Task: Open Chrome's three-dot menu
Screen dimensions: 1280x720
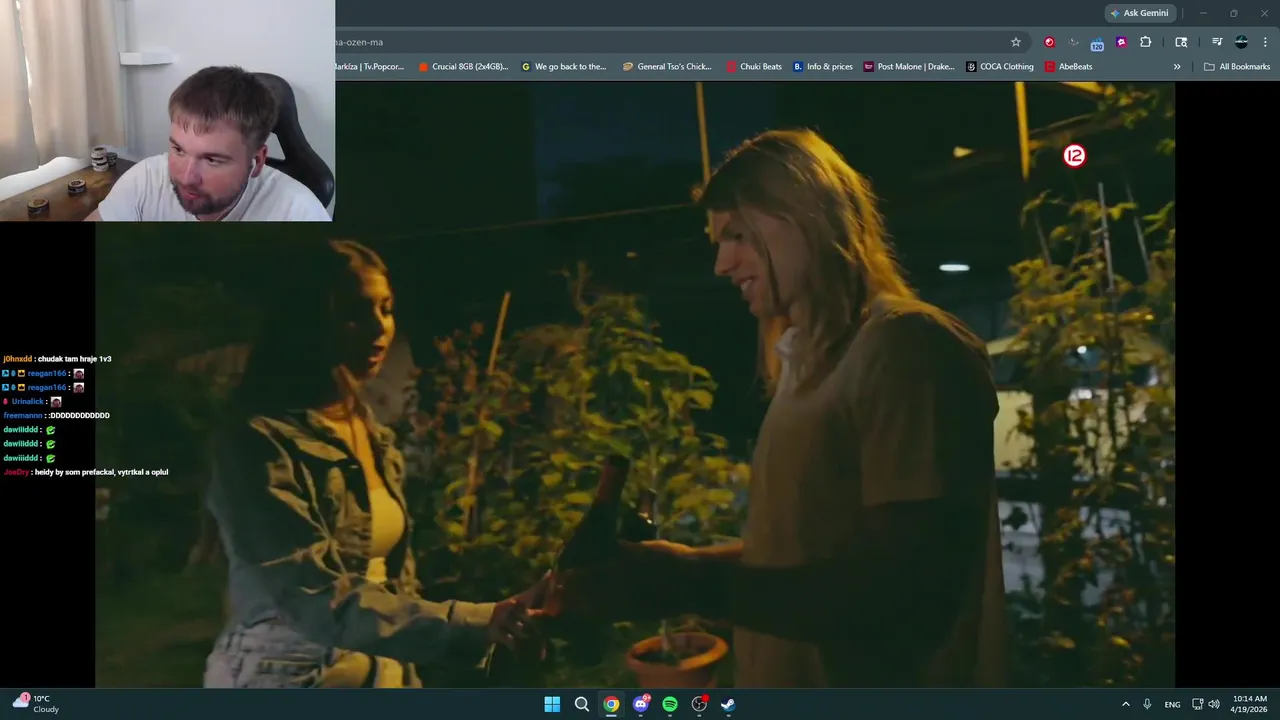Action: (1266, 42)
